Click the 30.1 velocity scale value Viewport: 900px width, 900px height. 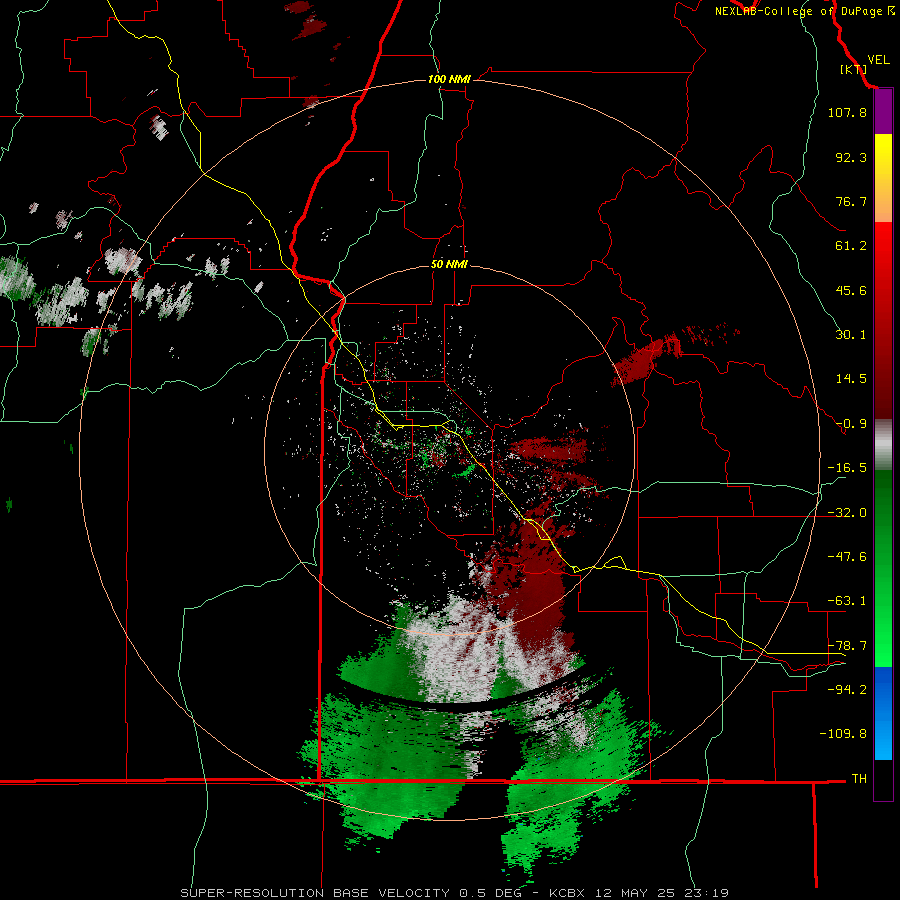(x=851, y=335)
